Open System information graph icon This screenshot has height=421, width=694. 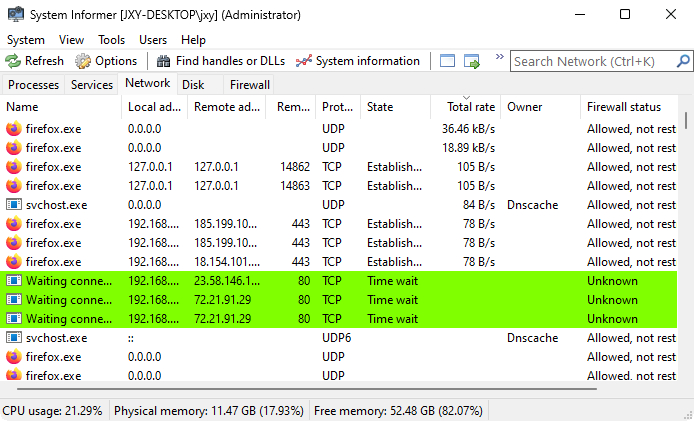pyautogui.click(x=304, y=61)
